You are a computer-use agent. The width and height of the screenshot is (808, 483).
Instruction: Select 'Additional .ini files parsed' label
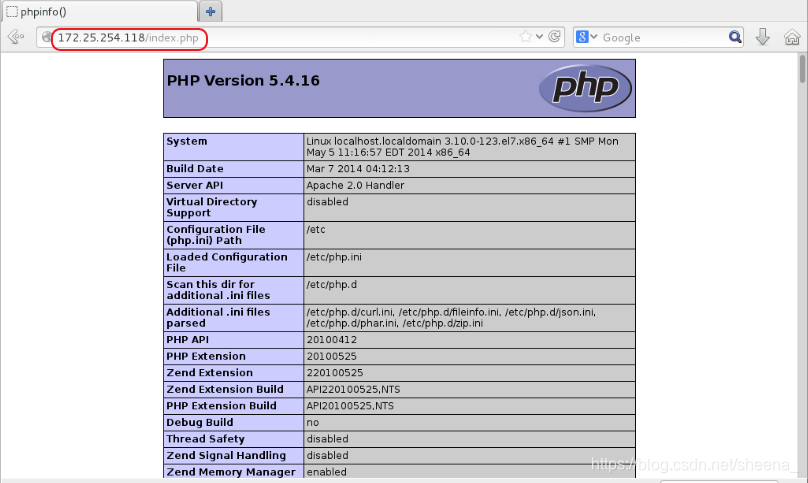point(218,318)
